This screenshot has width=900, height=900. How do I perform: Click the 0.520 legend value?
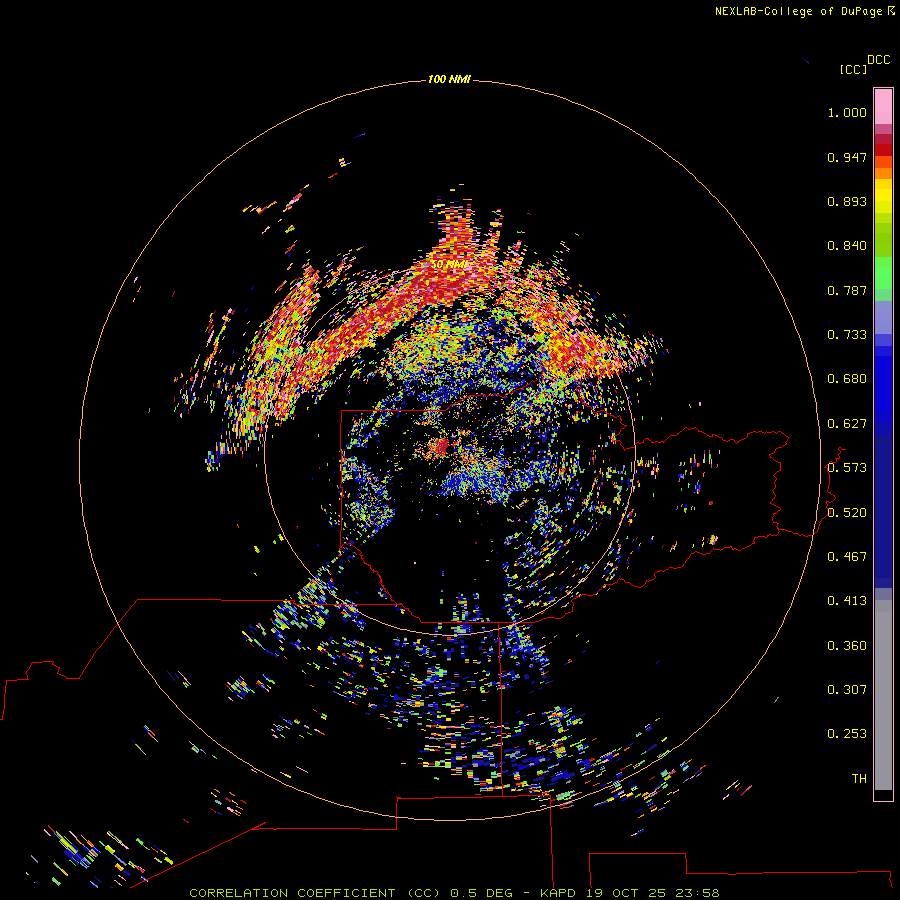pyautogui.click(x=847, y=513)
